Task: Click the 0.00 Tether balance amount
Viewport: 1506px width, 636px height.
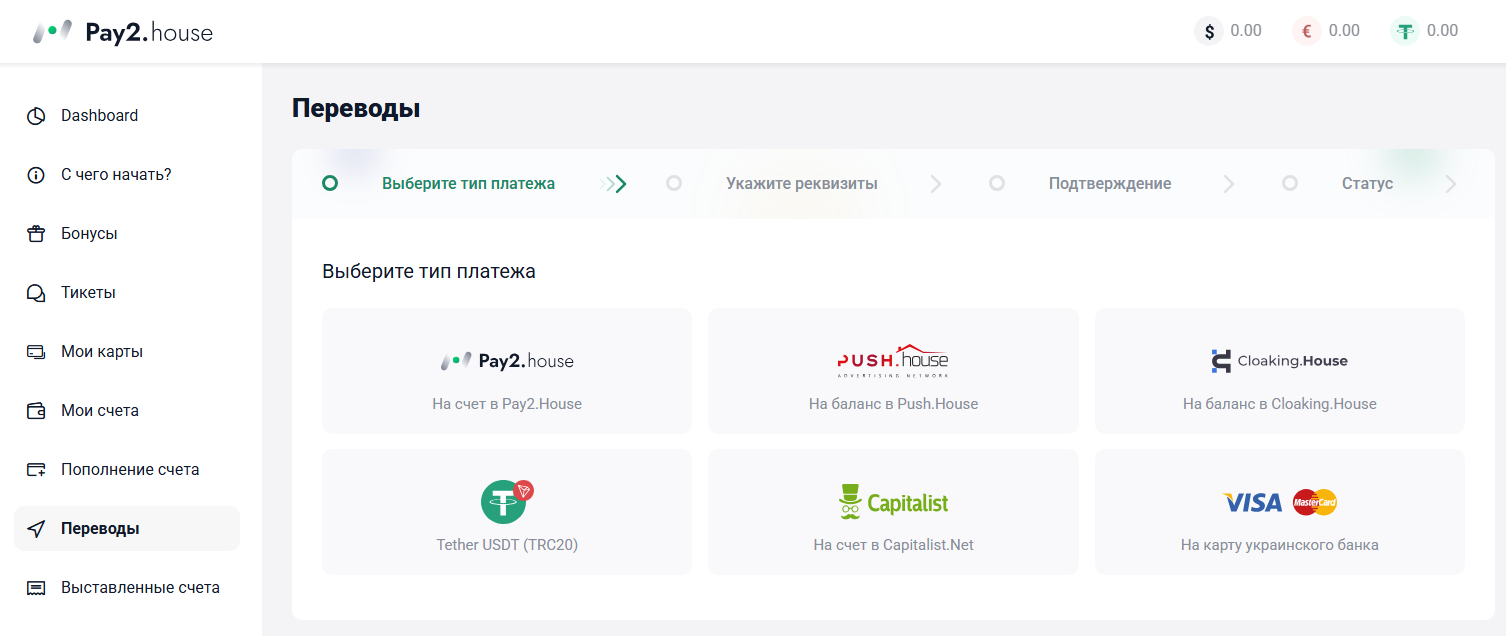Action: 1442,31
